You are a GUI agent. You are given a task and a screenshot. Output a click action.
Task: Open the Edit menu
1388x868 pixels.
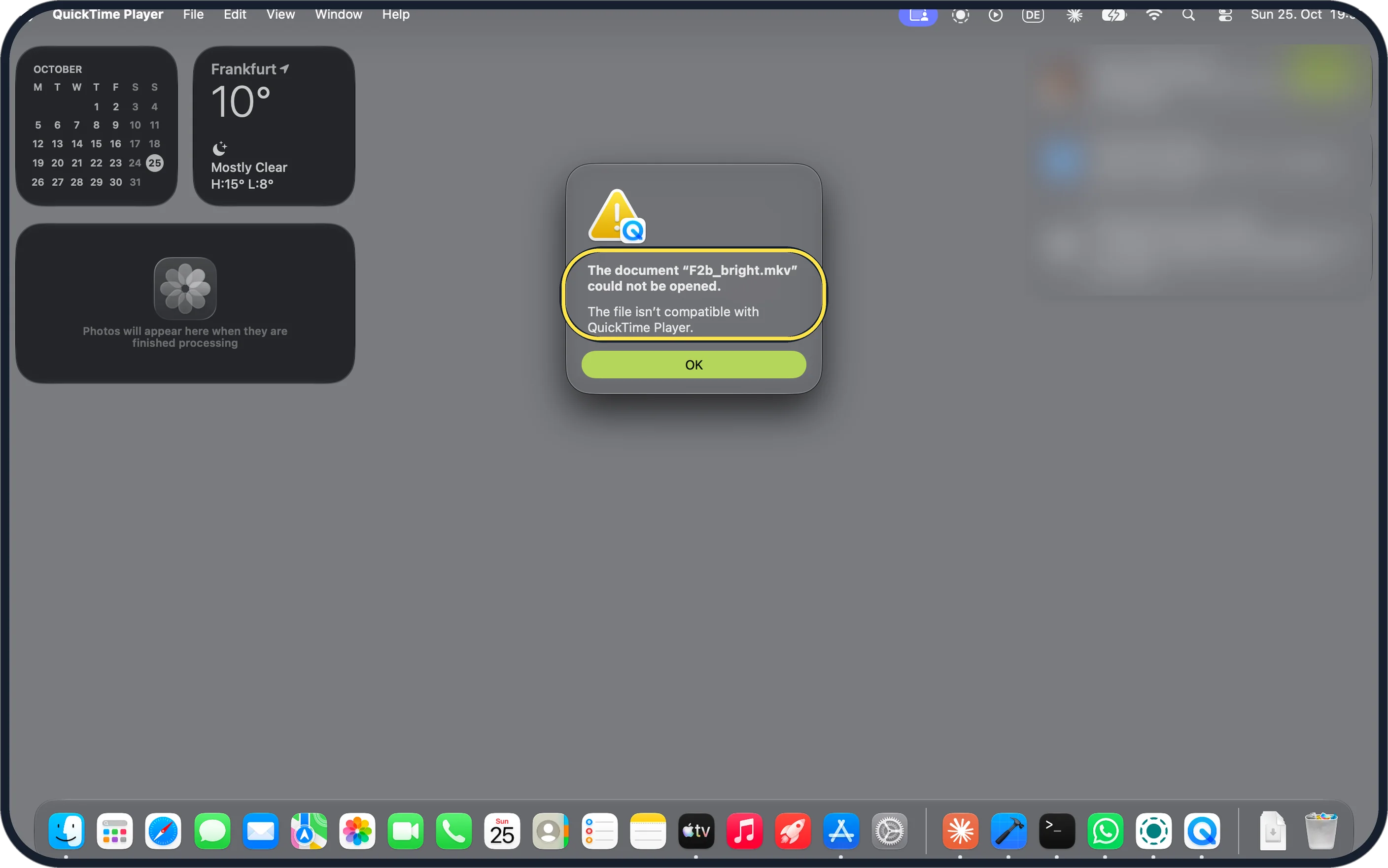235,14
